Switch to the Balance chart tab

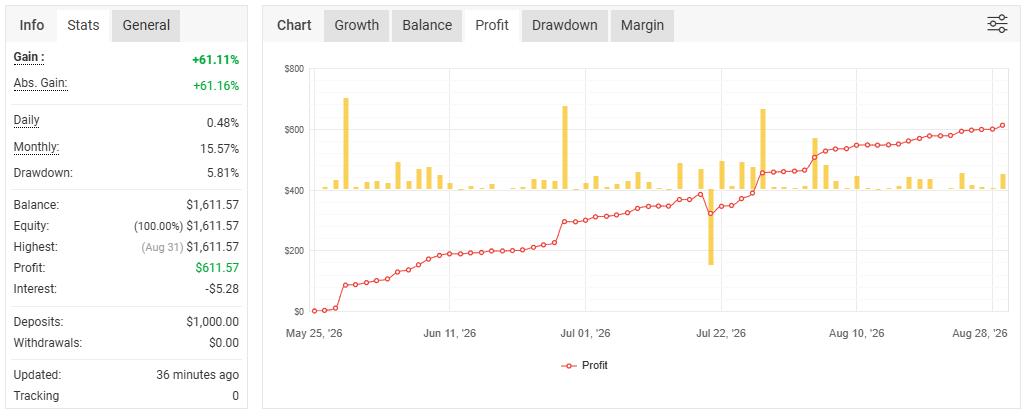coord(427,26)
